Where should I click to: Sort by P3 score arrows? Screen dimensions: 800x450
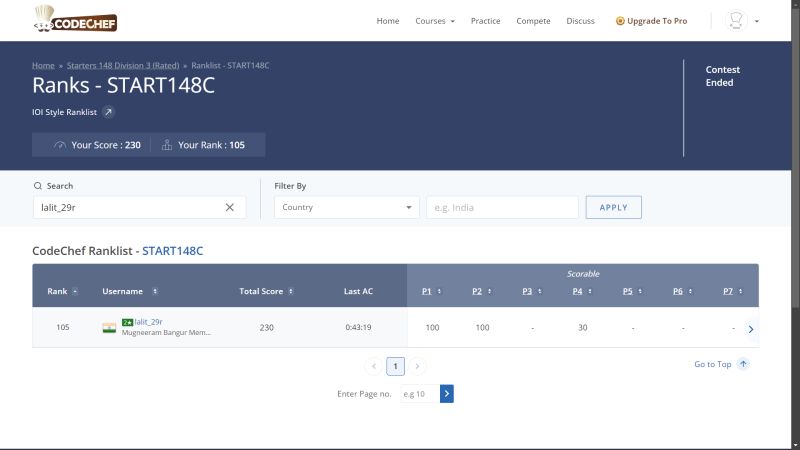540,291
